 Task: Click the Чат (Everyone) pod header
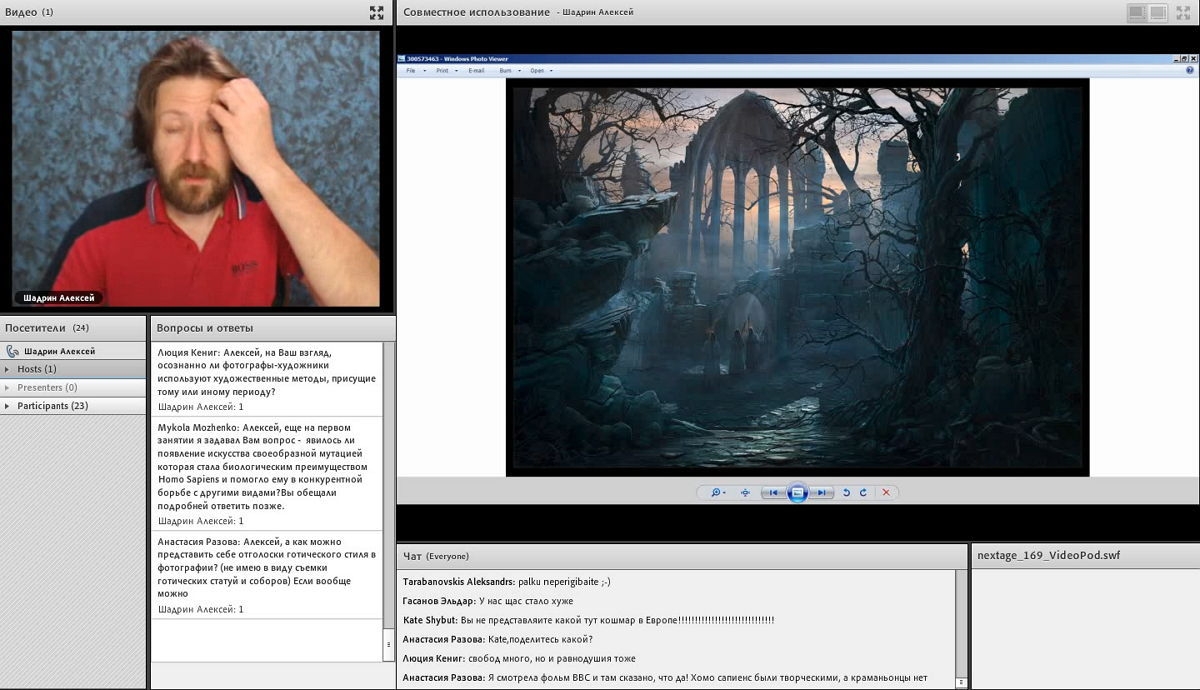point(682,556)
